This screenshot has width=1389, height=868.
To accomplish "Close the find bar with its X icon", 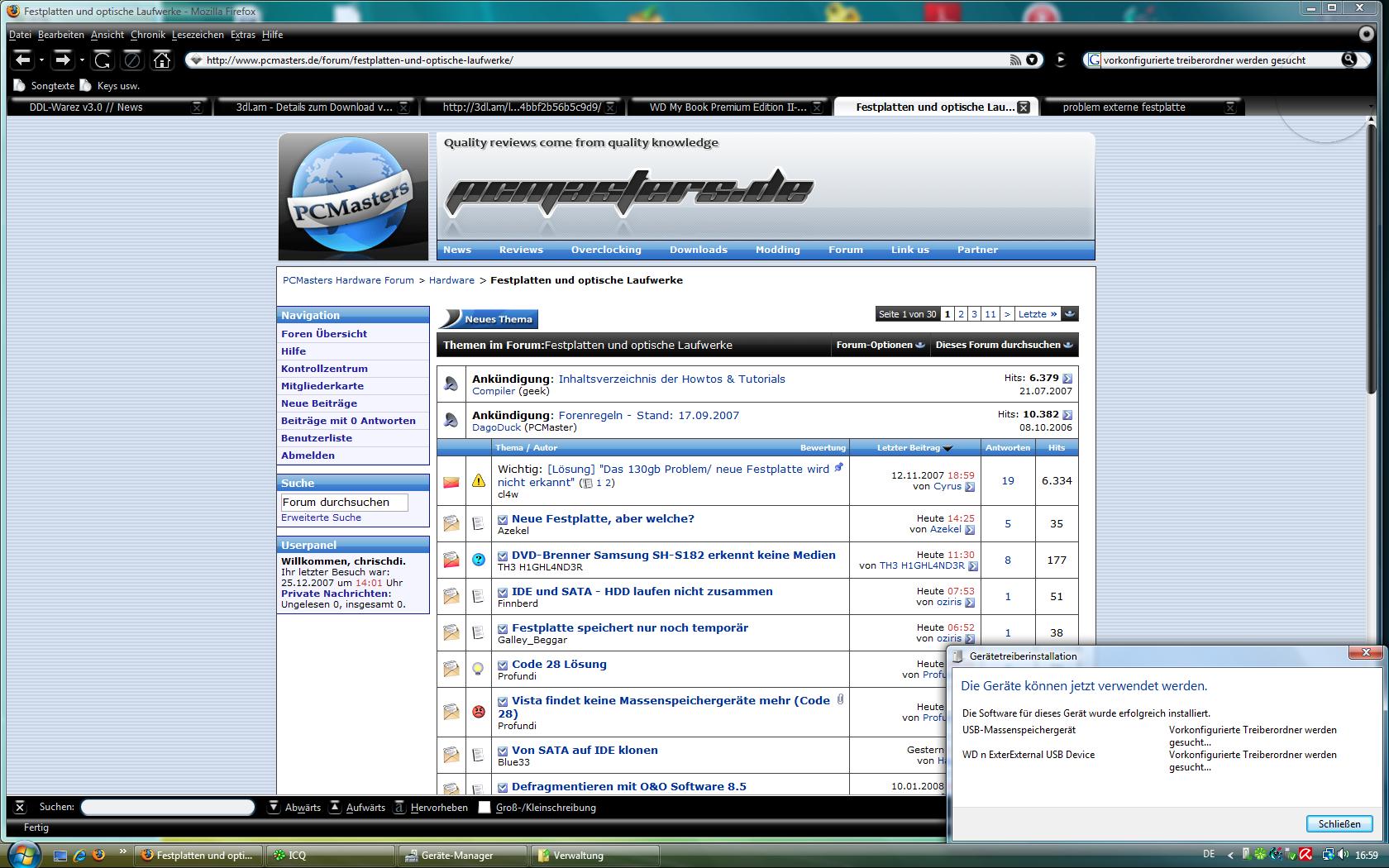I will click(x=21, y=808).
